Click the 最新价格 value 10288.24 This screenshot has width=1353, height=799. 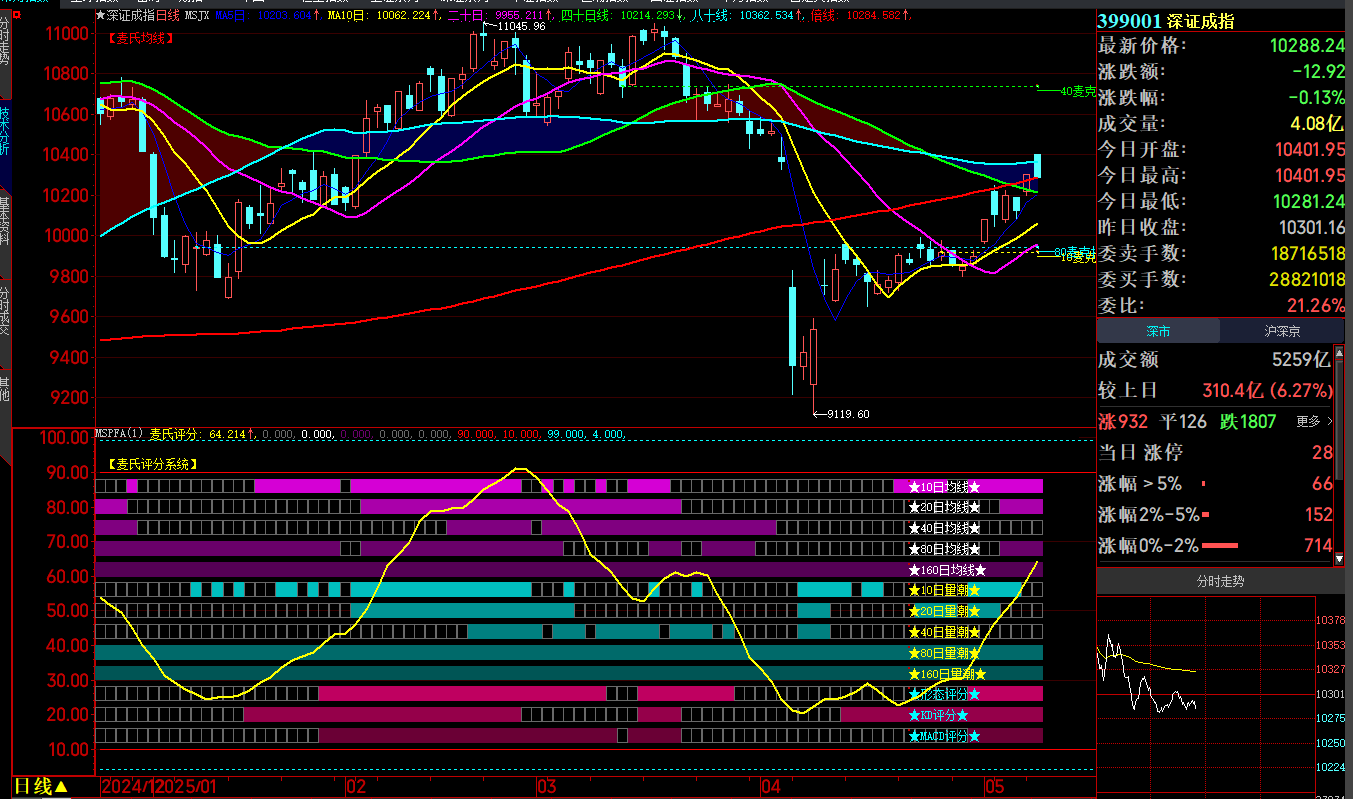[x=1307, y=46]
